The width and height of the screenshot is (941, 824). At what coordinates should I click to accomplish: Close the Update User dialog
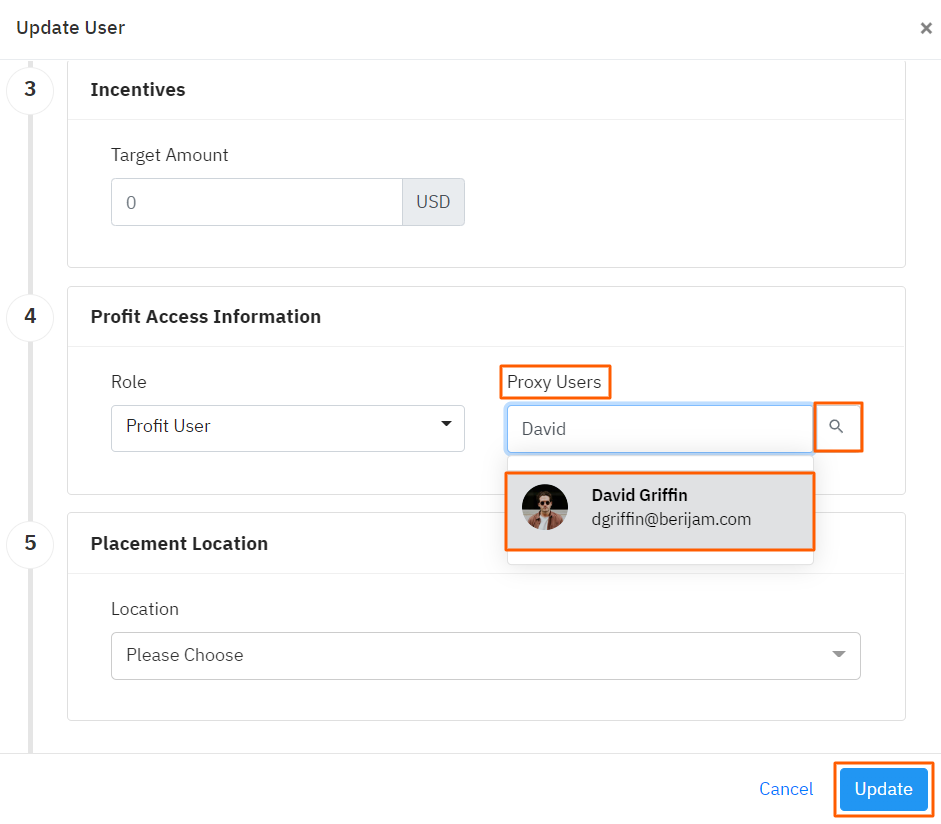click(x=925, y=28)
